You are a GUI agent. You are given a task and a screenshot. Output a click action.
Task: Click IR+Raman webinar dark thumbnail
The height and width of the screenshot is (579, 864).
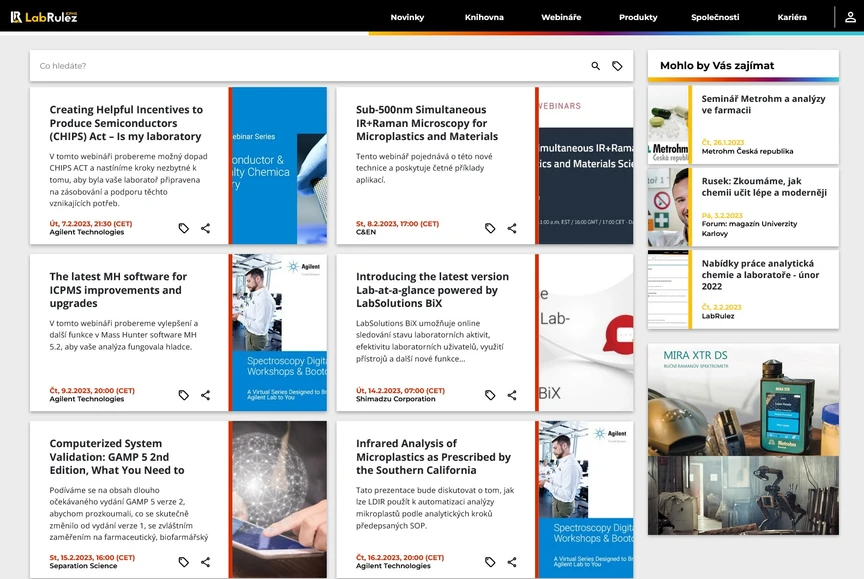point(586,165)
